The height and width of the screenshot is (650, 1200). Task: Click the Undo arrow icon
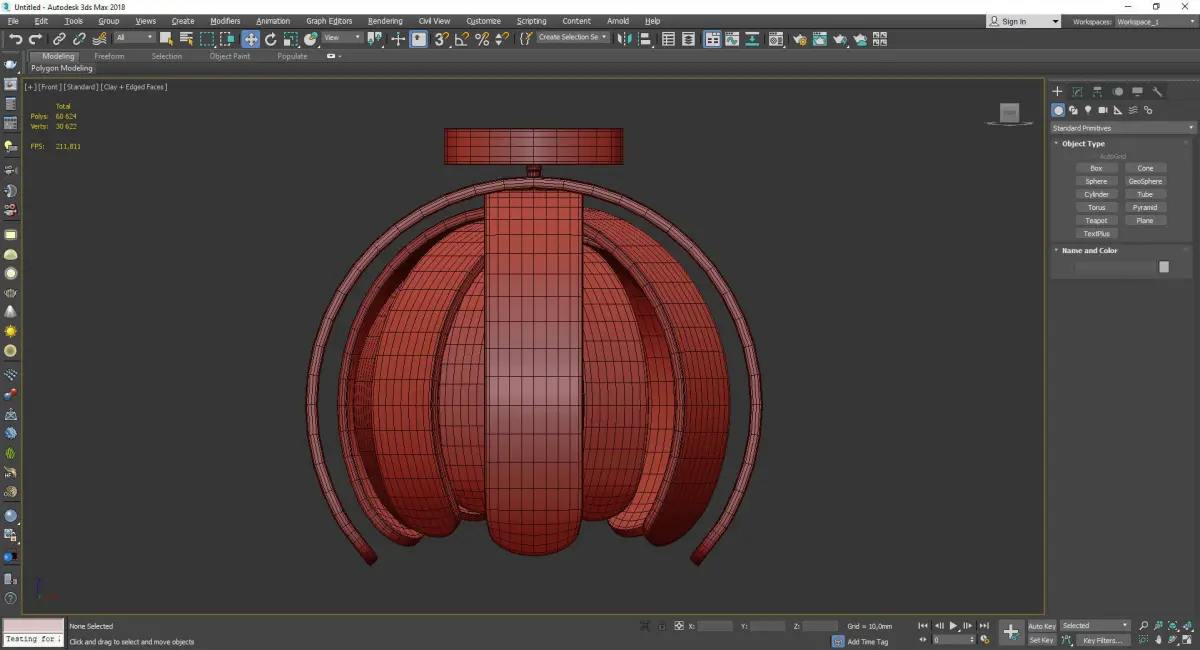pyautogui.click(x=15, y=39)
